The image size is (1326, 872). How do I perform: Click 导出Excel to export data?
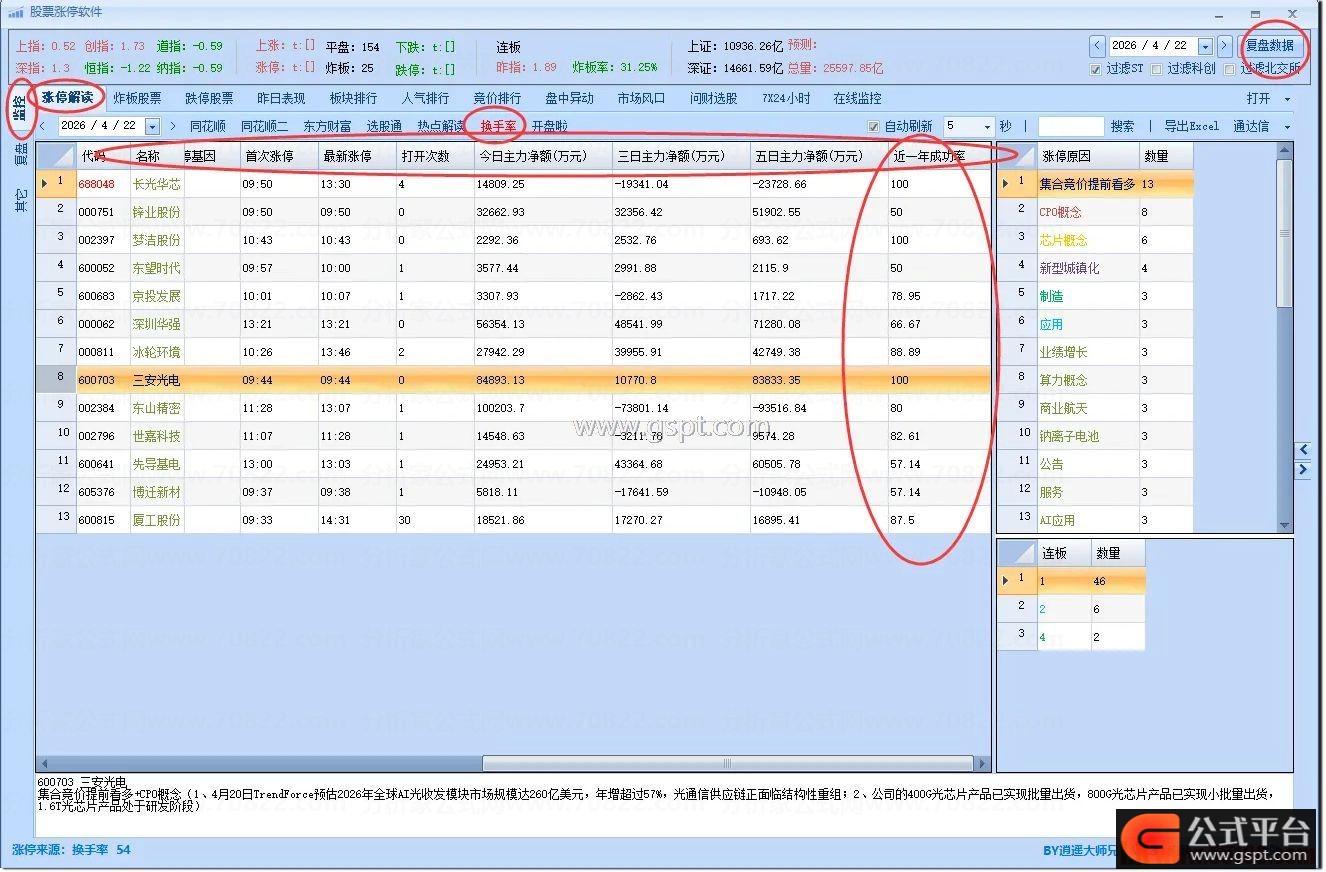click(x=1191, y=126)
